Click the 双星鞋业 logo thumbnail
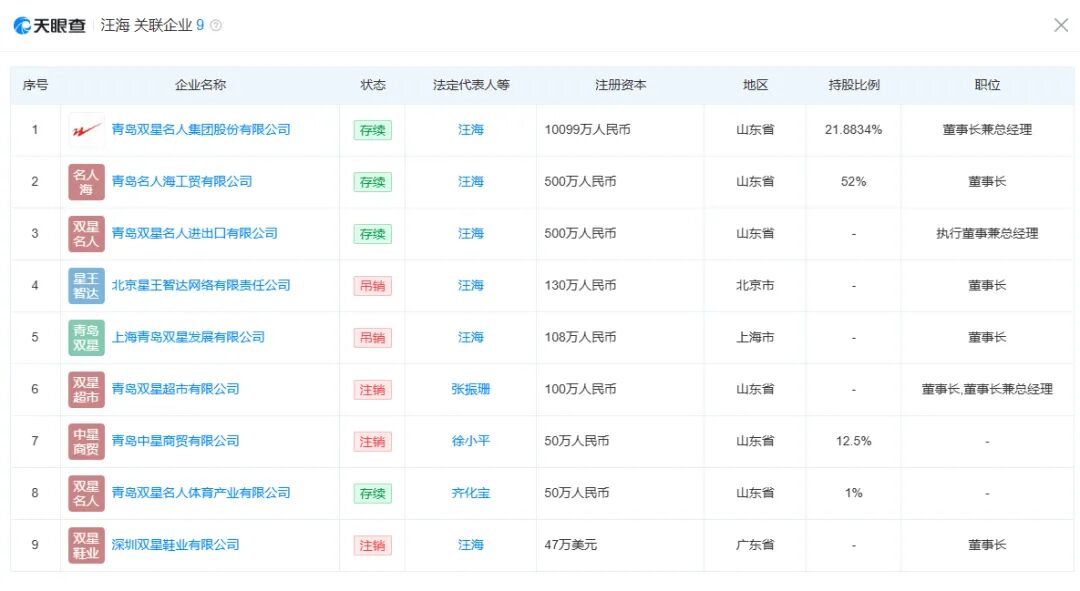The width and height of the screenshot is (1080, 591). click(86, 545)
